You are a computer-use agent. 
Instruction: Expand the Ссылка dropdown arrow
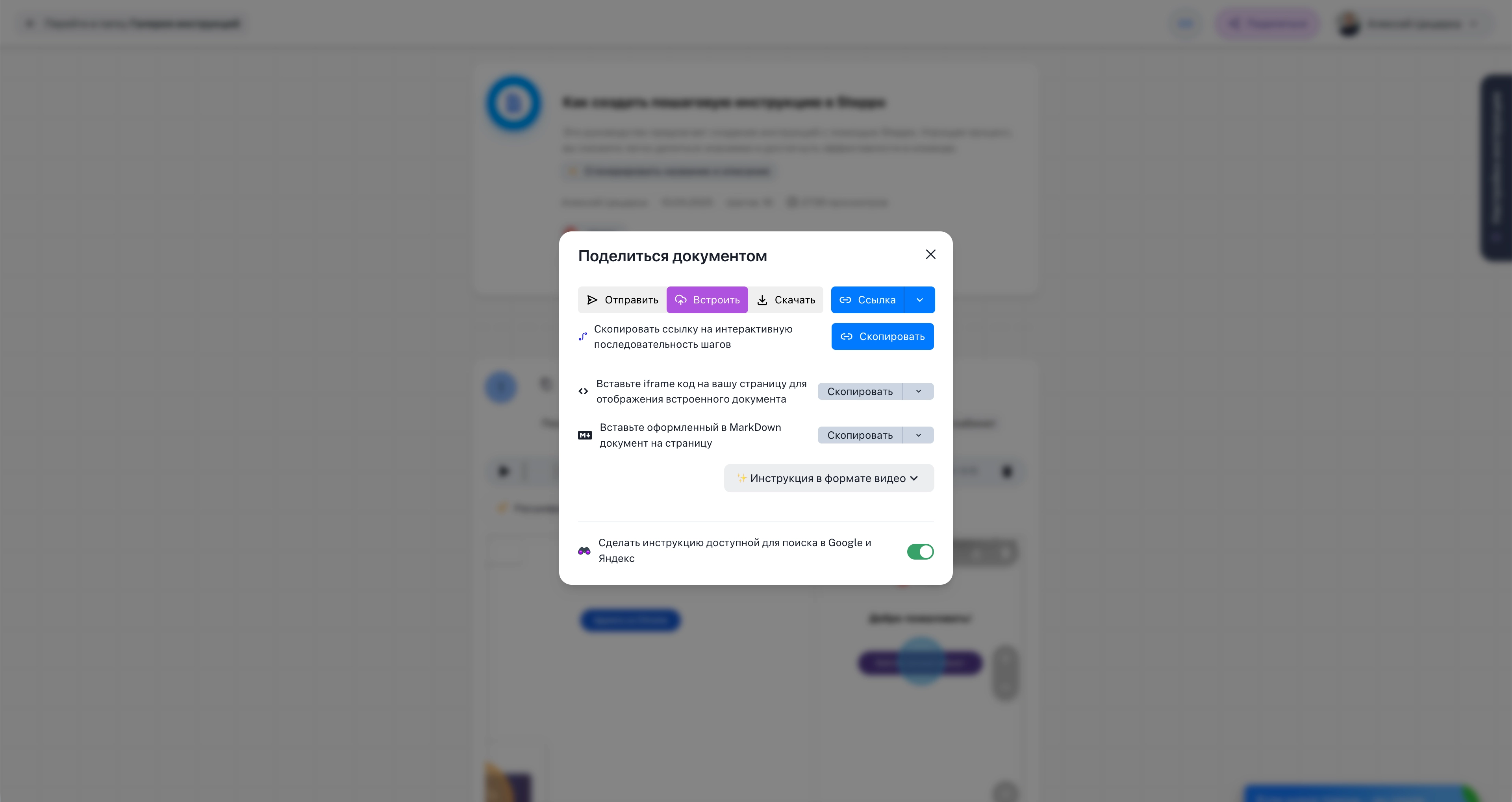(x=920, y=300)
